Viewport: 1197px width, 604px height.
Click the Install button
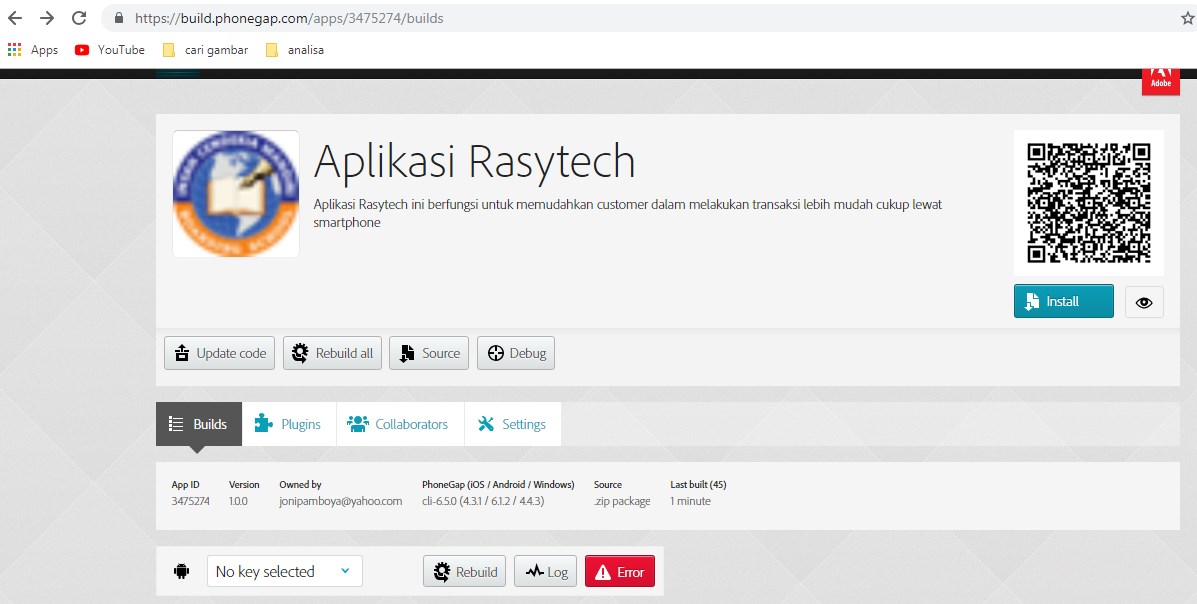(x=1063, y=301)
